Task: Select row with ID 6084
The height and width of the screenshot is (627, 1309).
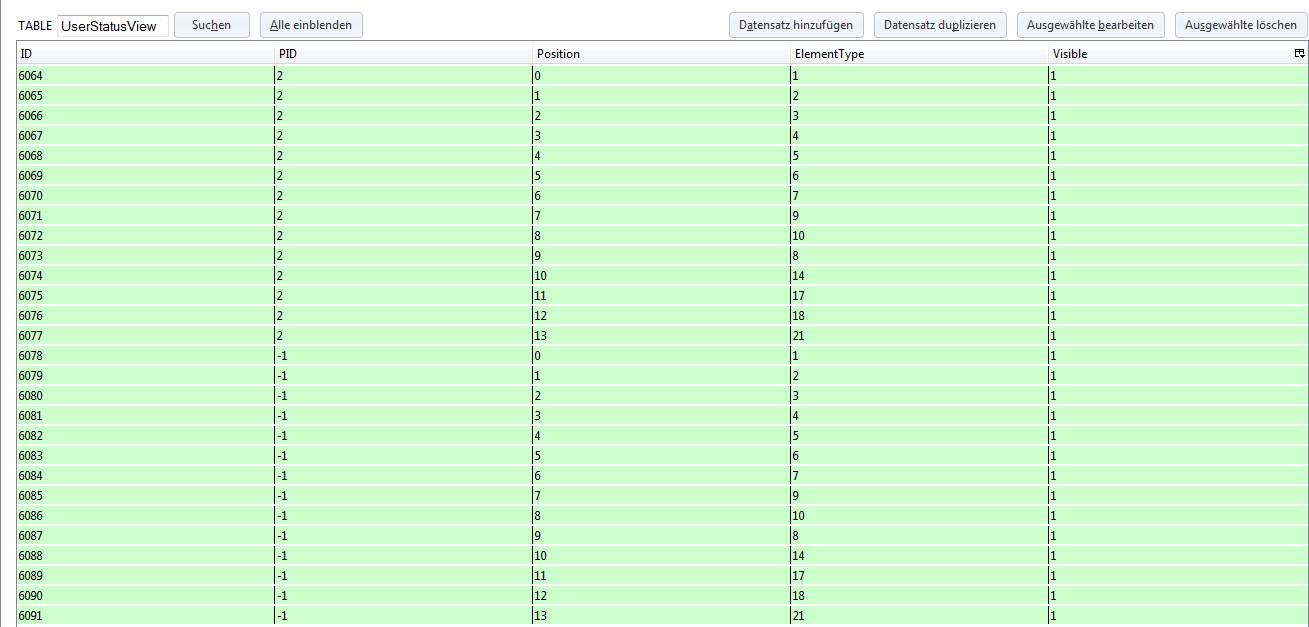Action: pyautogui.click(x=661, y=476)
